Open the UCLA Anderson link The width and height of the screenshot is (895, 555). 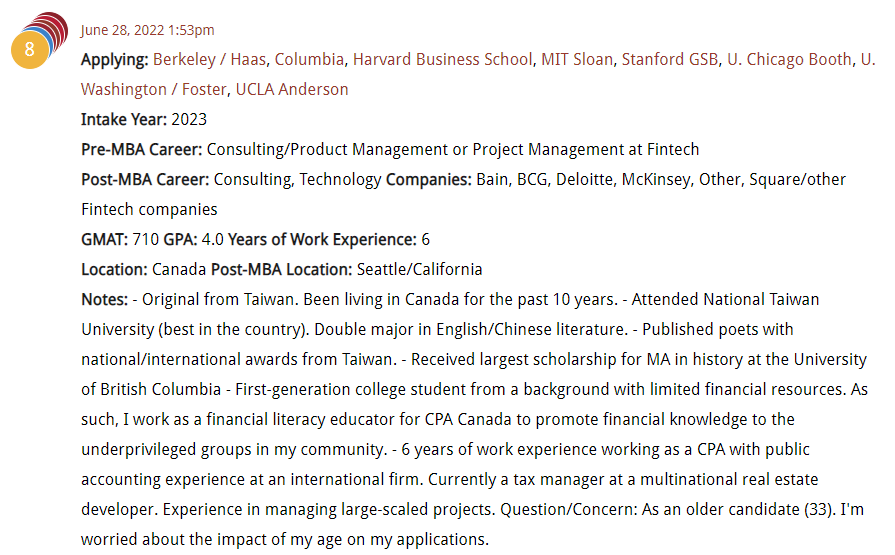click(x=292, y=90)
